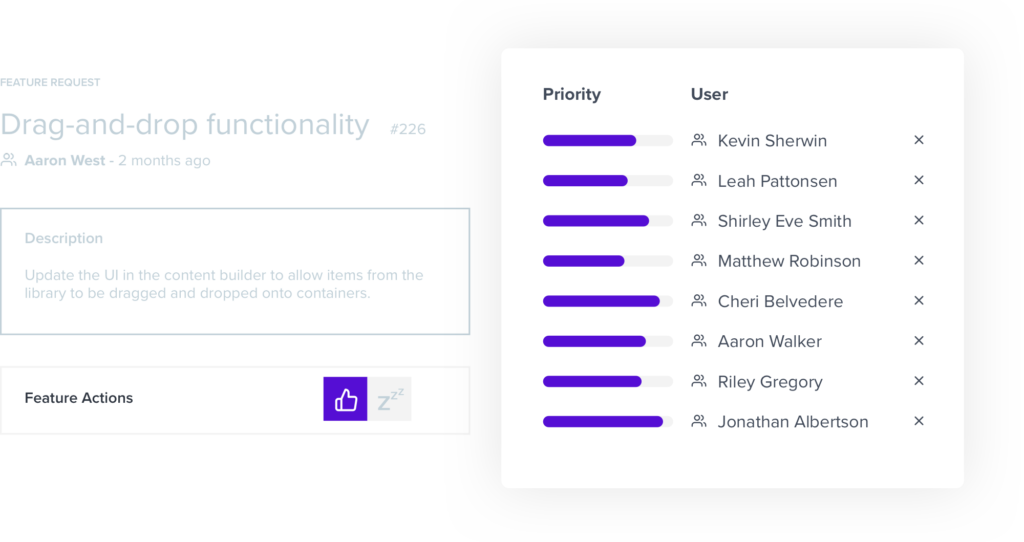The image size is (1024, 542).
Task: Click the X beside Jonathan Albertson
Action: click(x=919, y=421)
